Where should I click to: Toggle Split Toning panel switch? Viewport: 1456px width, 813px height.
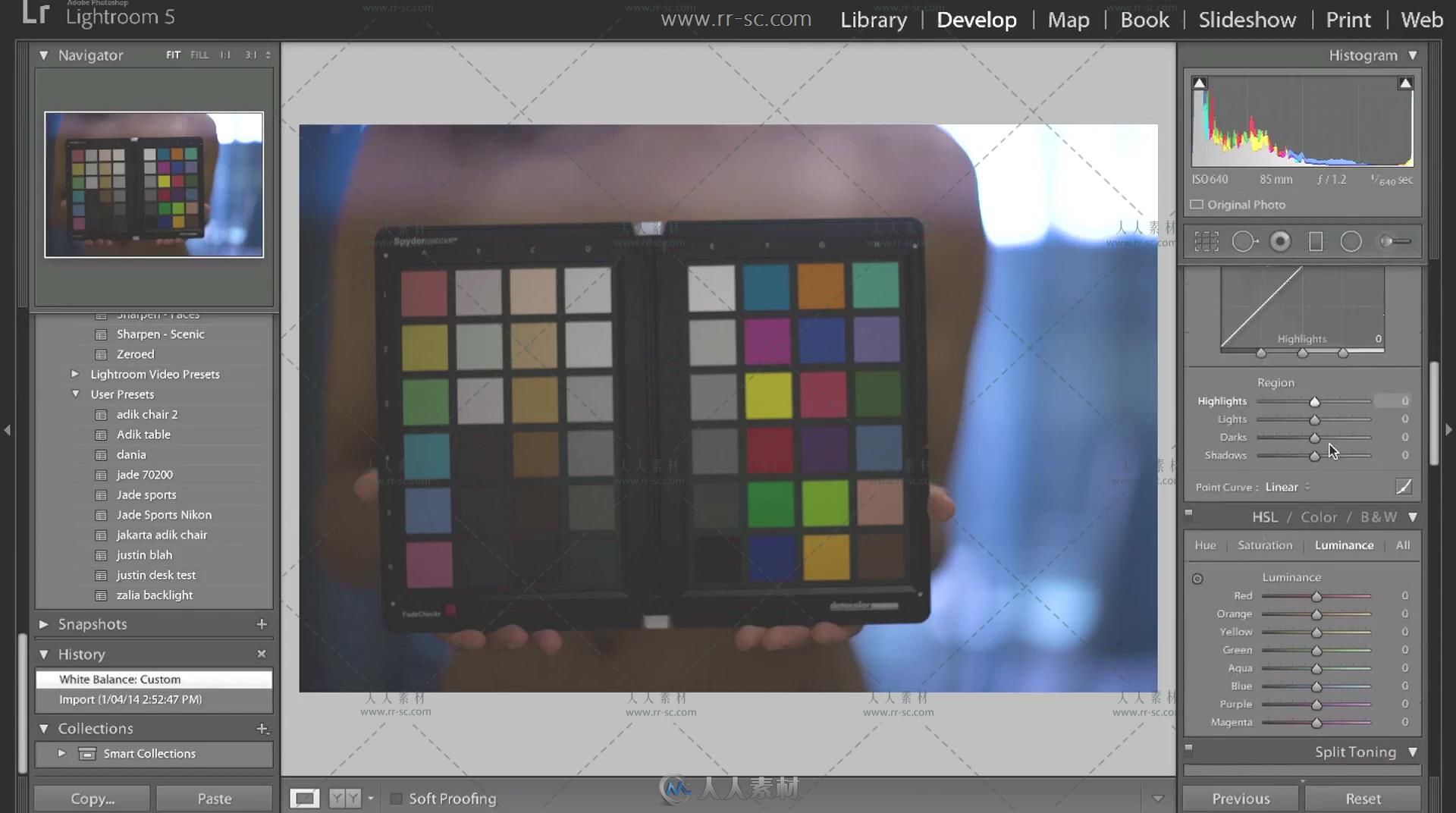1188,749
